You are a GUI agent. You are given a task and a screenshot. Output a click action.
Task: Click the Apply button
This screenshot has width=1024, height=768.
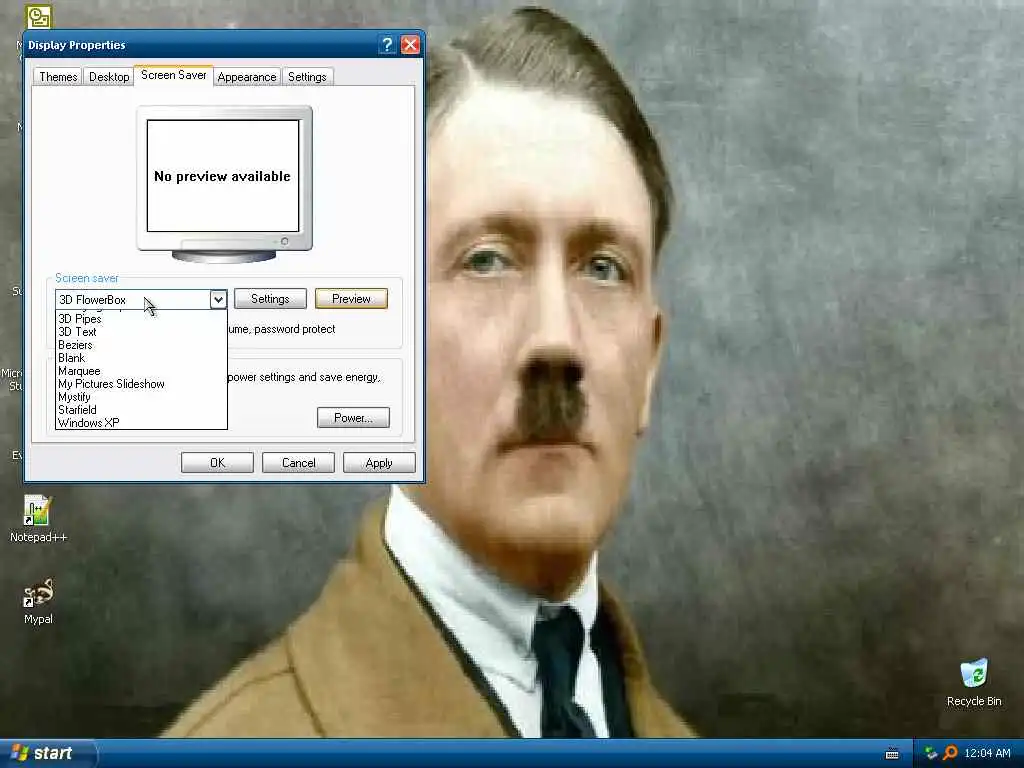point(379,463)
